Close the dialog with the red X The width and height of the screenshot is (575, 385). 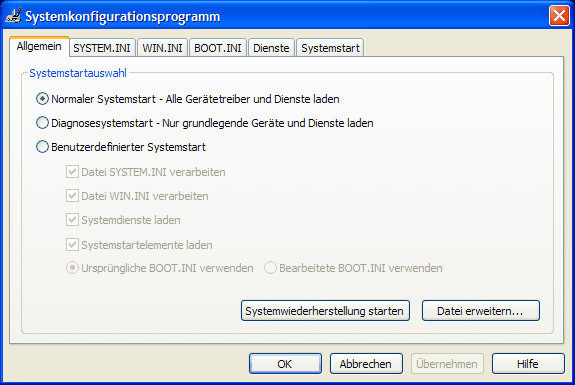click(559, 16)
